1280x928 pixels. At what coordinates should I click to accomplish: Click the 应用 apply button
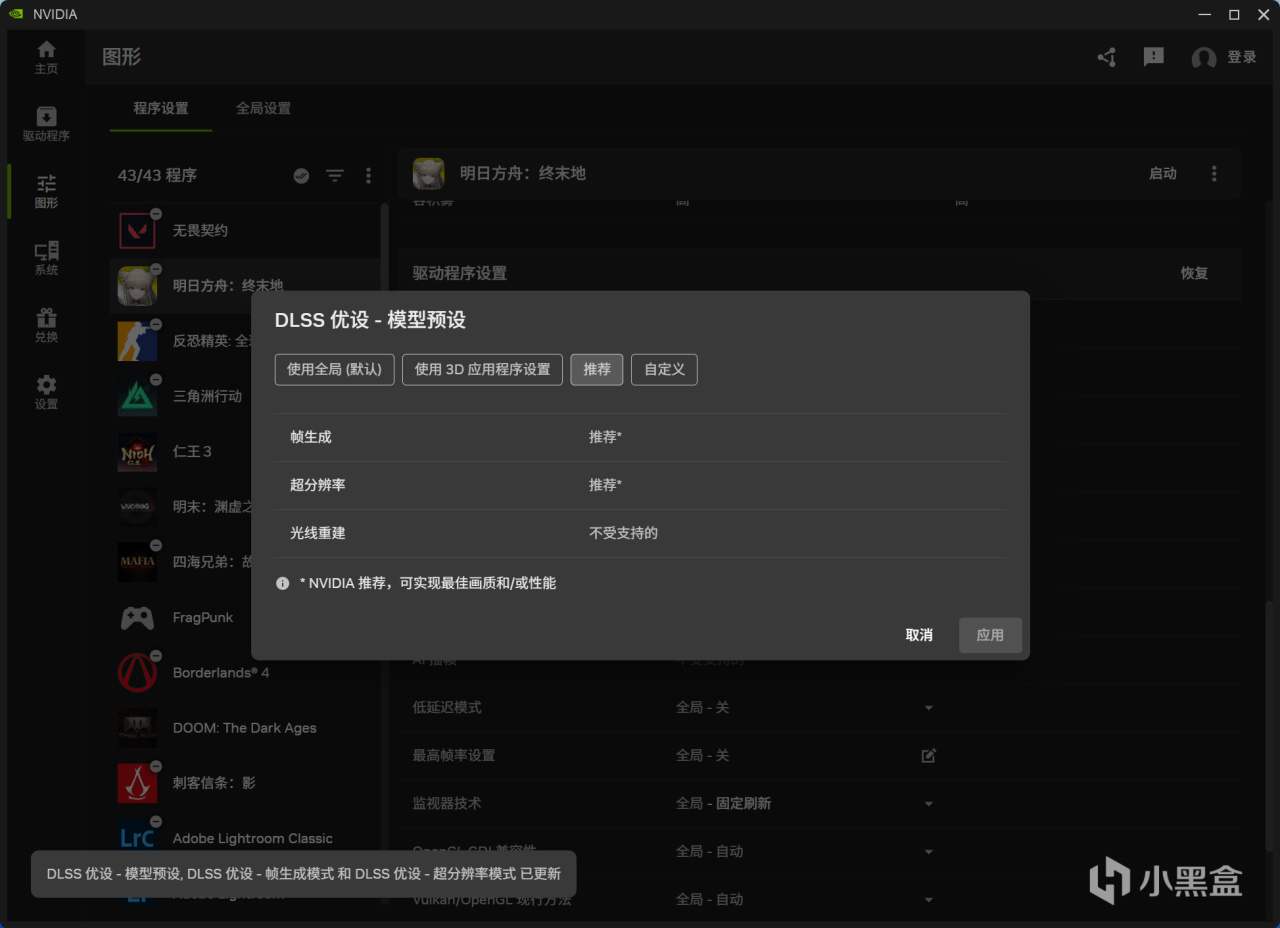click(x=990, y=635)
